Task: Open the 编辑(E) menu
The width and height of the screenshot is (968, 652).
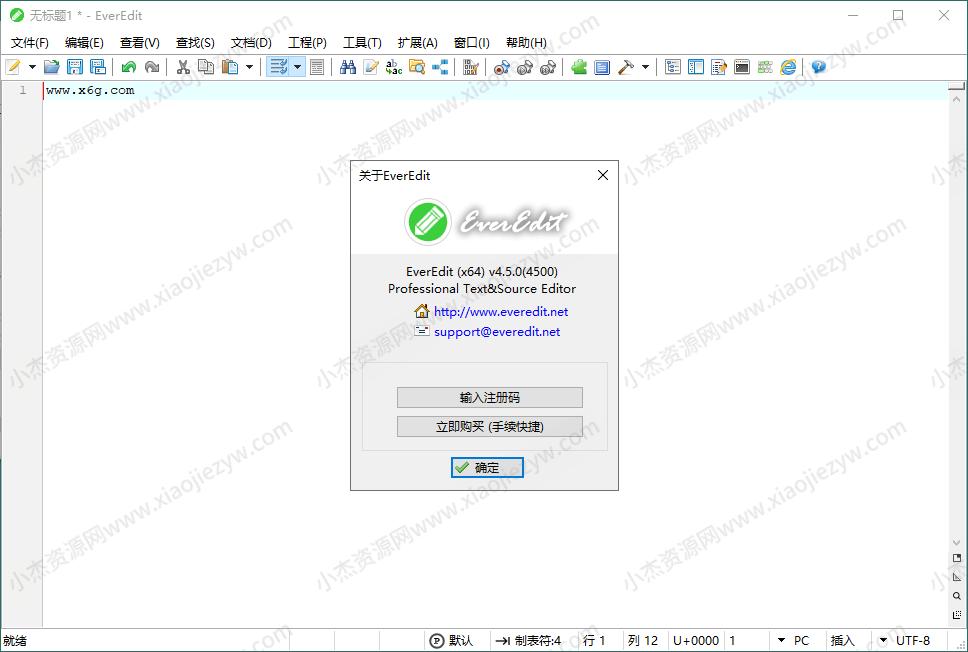Action: [x=84, y=43]
